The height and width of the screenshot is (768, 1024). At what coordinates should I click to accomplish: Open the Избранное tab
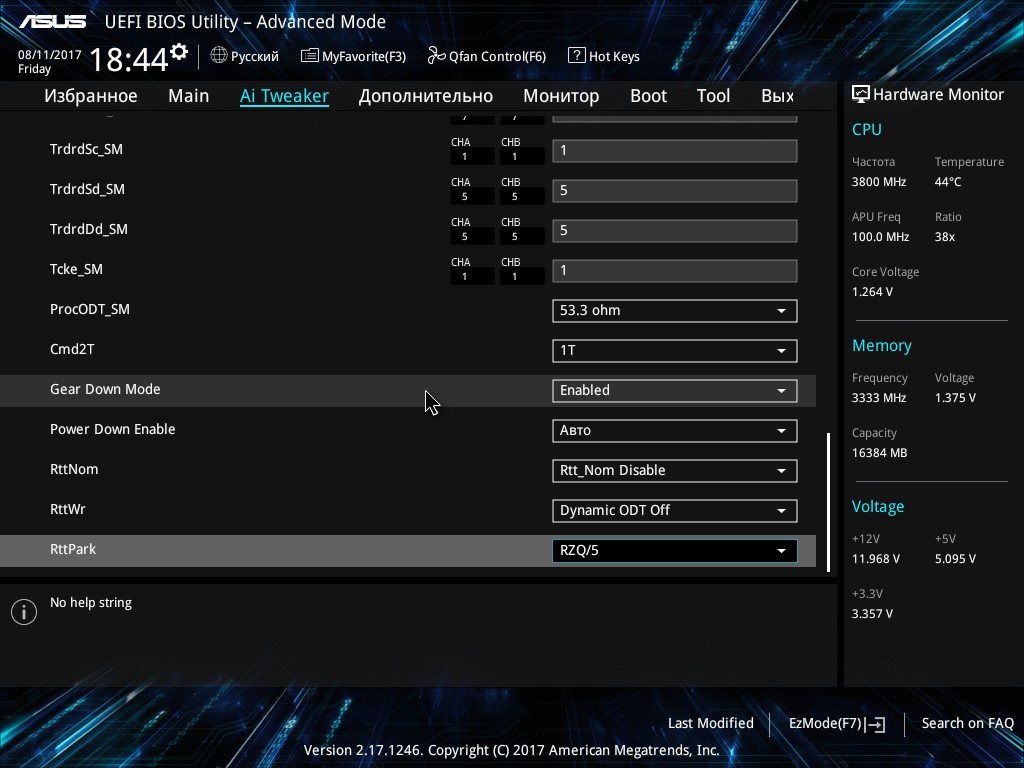pyautogui.click(x=91, y=95)
